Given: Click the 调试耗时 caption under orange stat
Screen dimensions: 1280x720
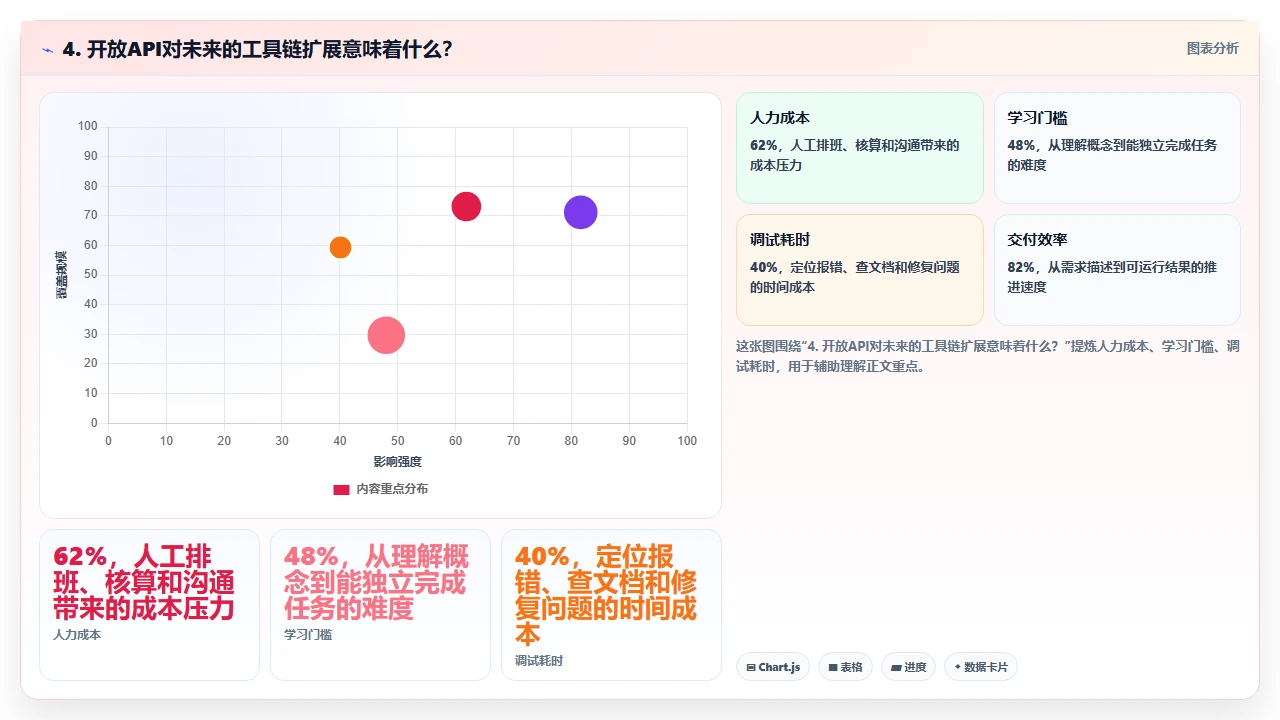Looking at the screenshot, I should click(539, 660).
